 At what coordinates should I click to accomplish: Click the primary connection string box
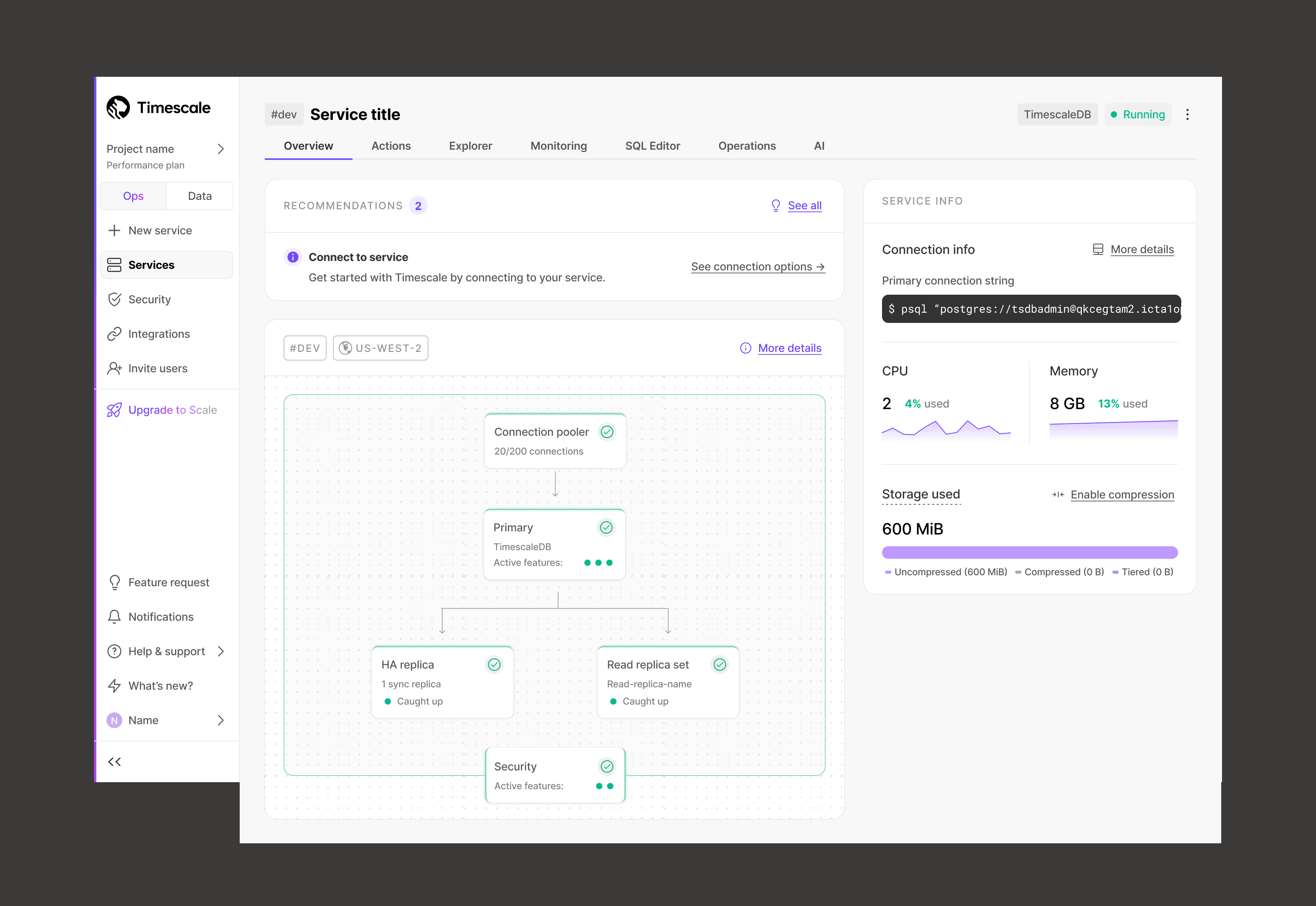1031,309
